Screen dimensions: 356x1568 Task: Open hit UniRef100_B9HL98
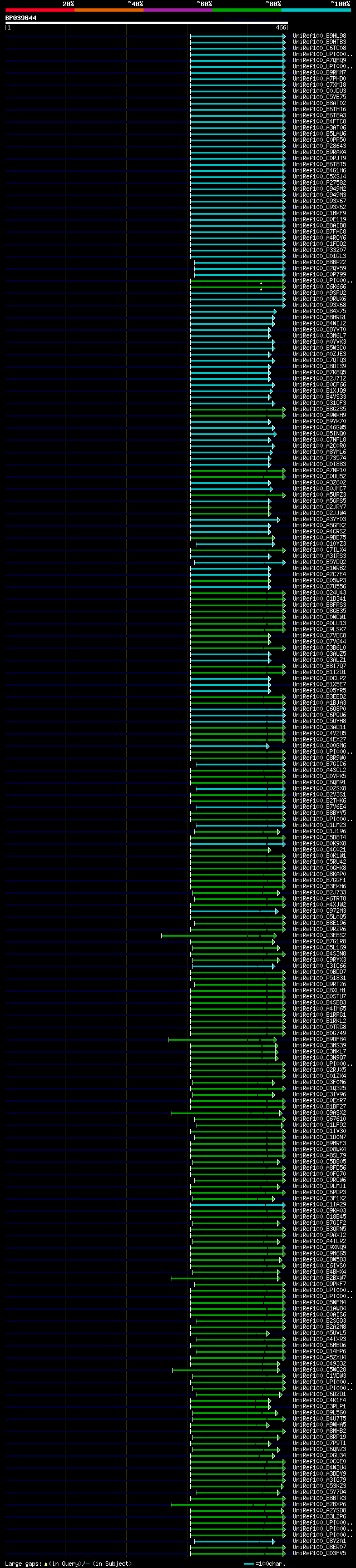319,36
